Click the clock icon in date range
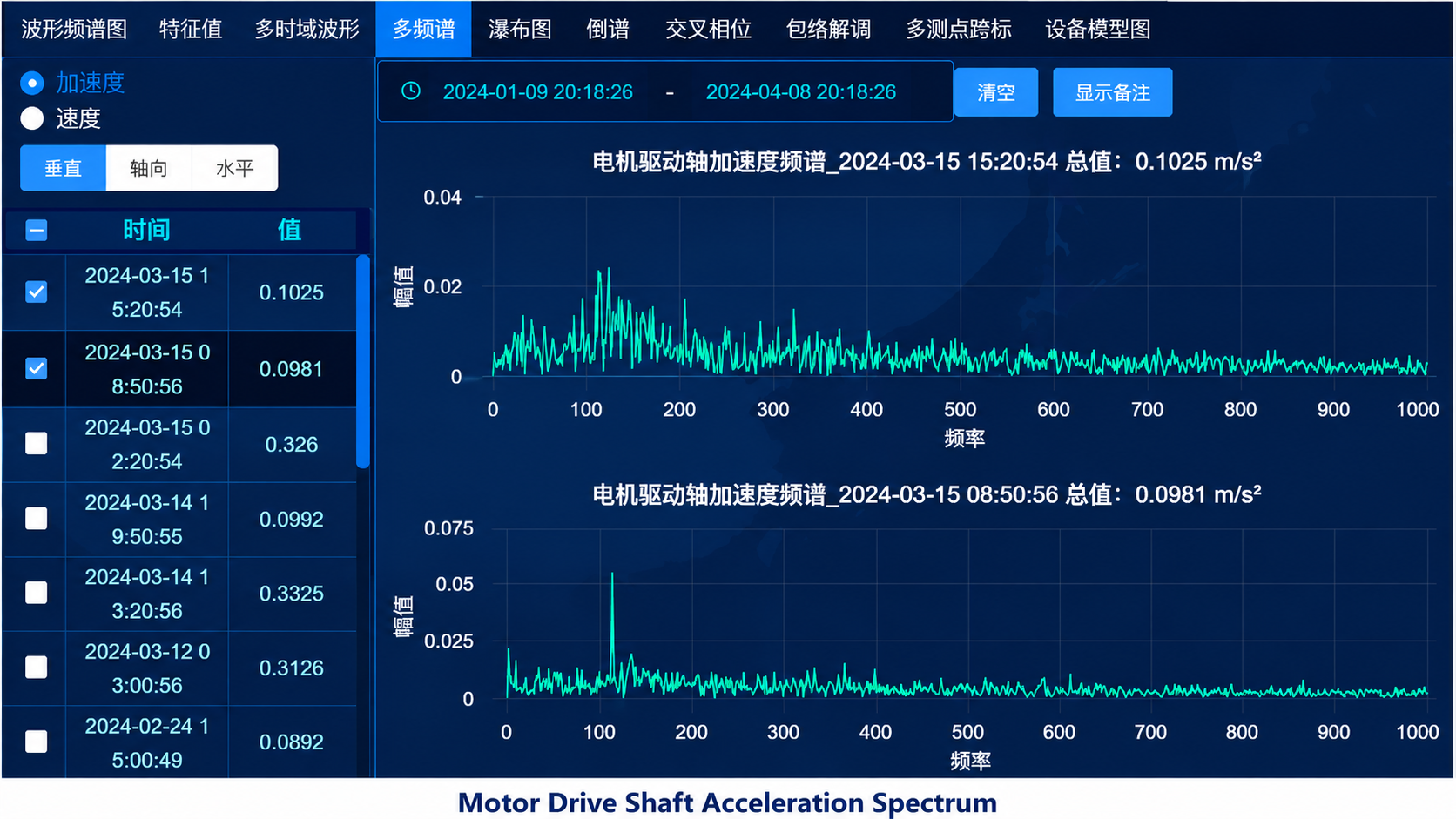1456x819 pixels. click(411, 91)
